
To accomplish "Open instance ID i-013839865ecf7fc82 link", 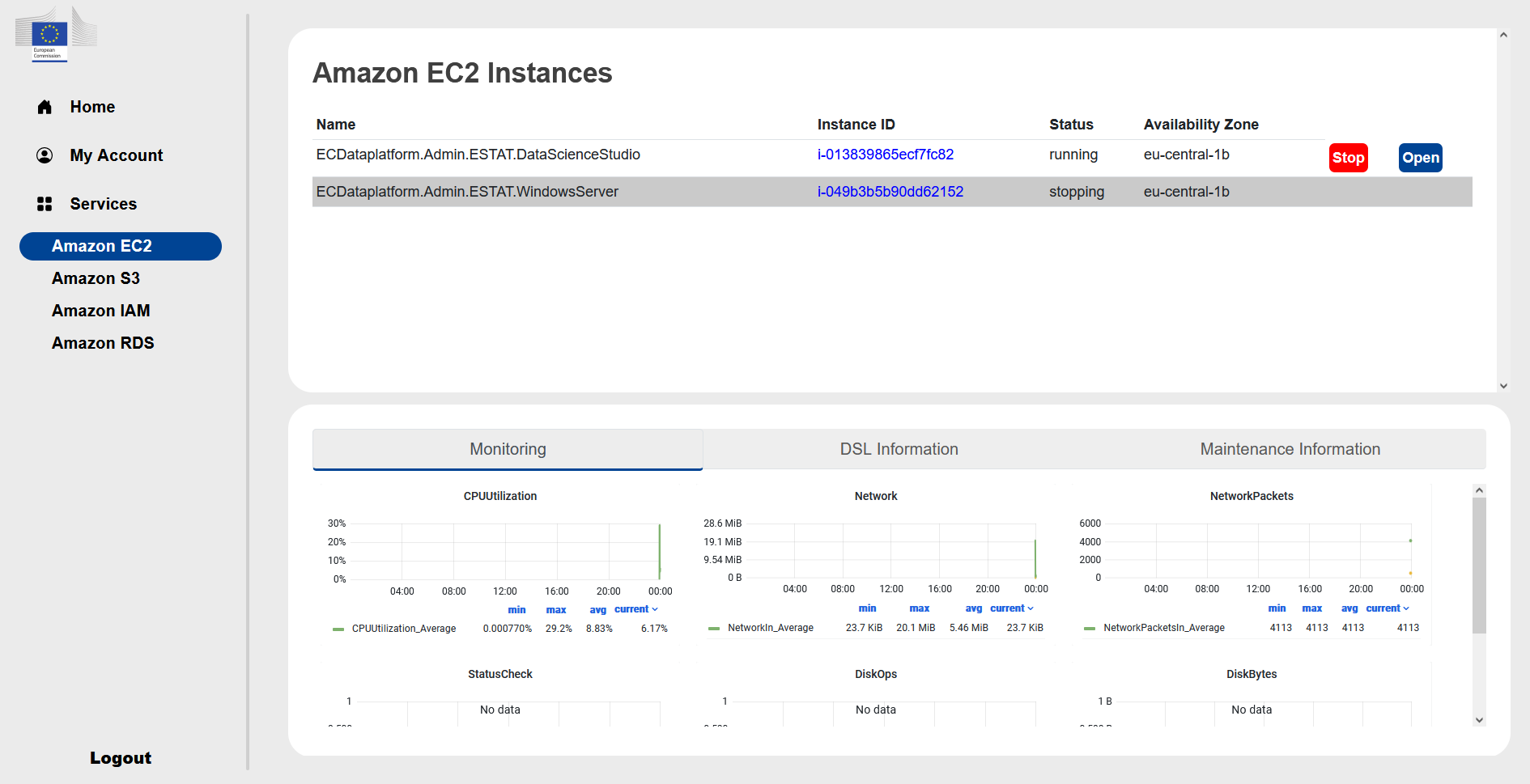I will point(886,155).
